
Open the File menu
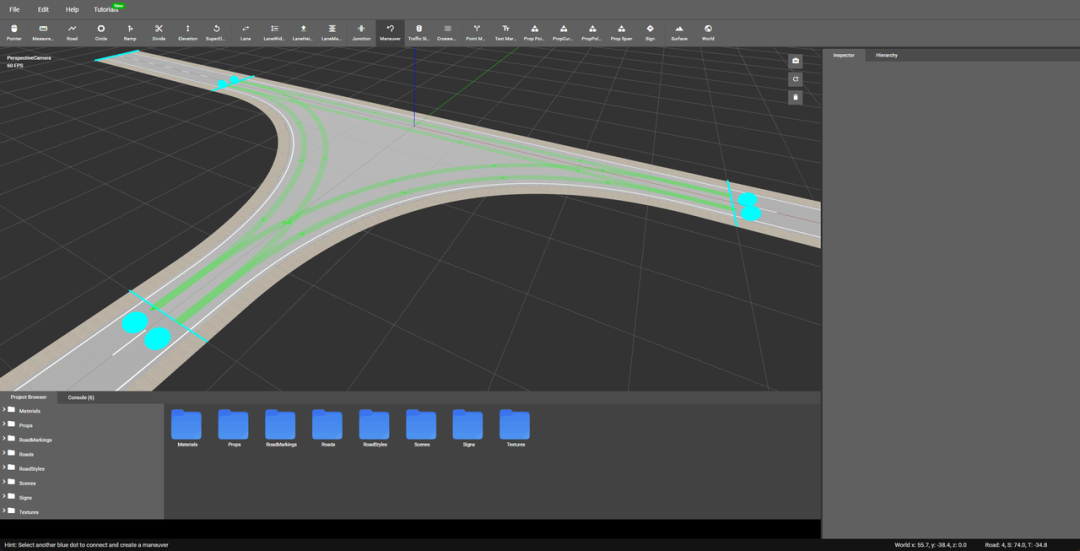coord(14,9)
